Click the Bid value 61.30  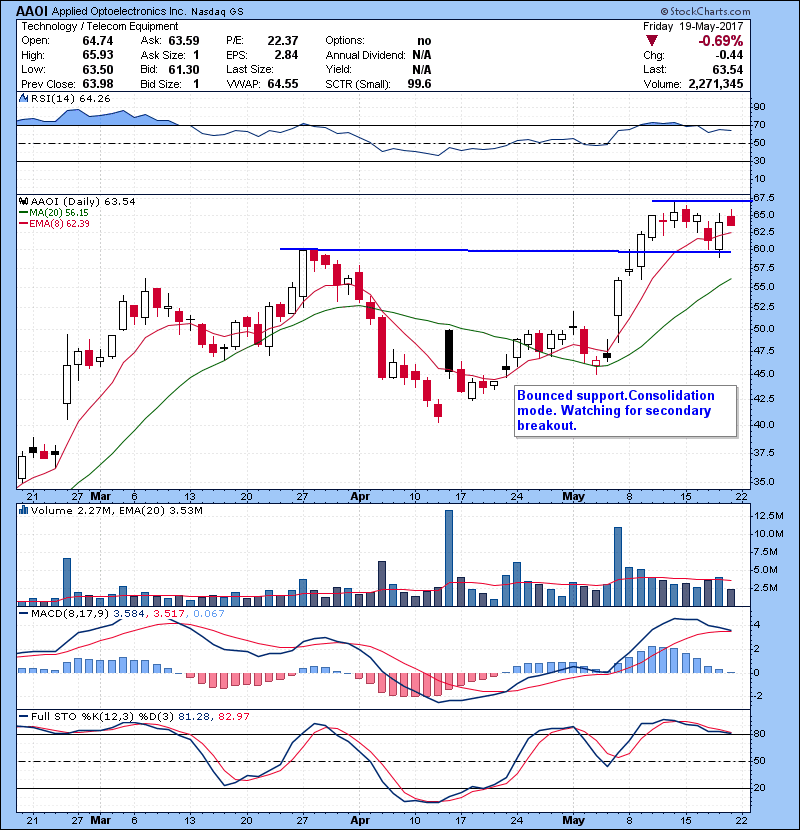coord(184,69)
